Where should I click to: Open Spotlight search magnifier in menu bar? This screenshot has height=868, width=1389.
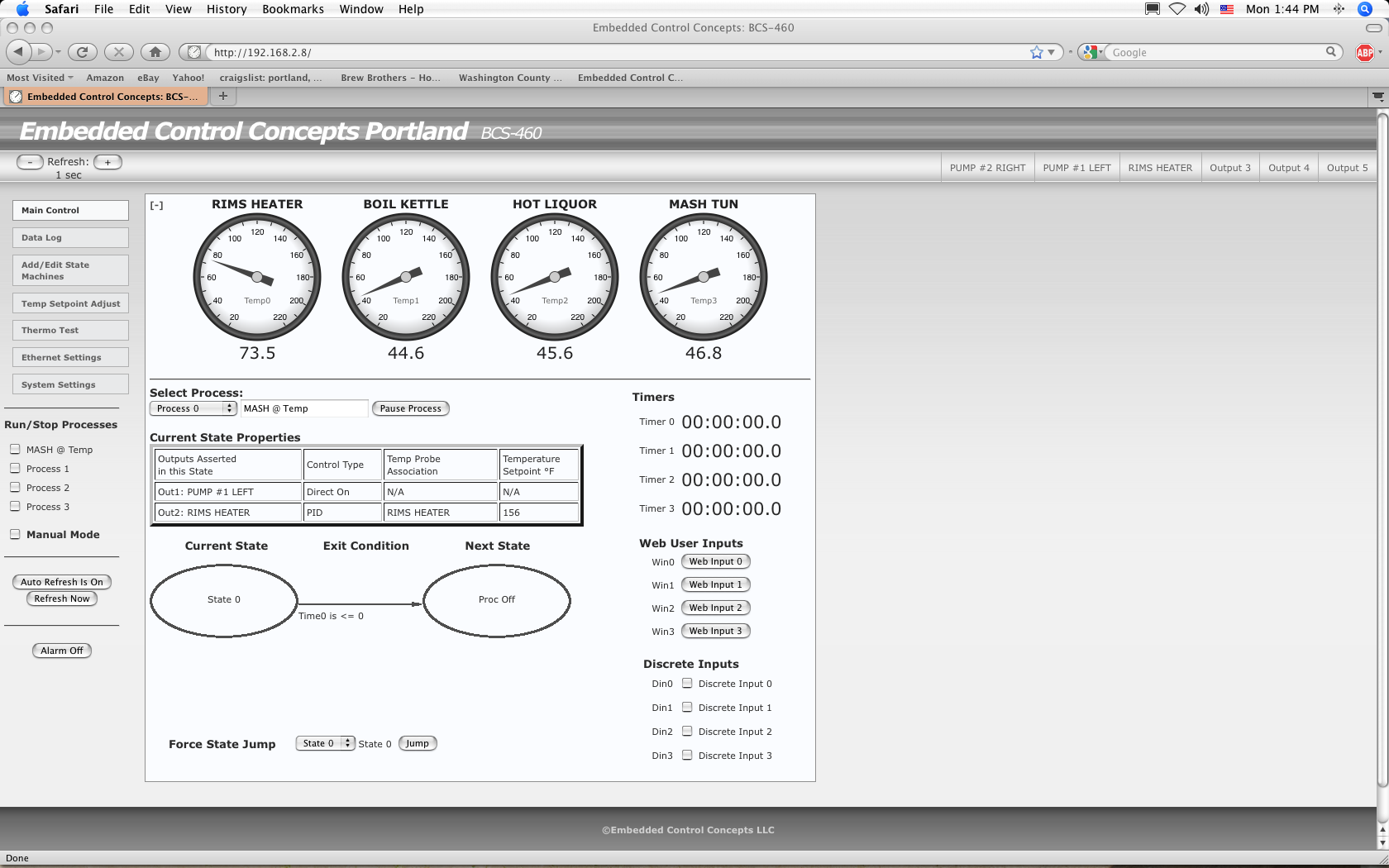coord(1365,9)
